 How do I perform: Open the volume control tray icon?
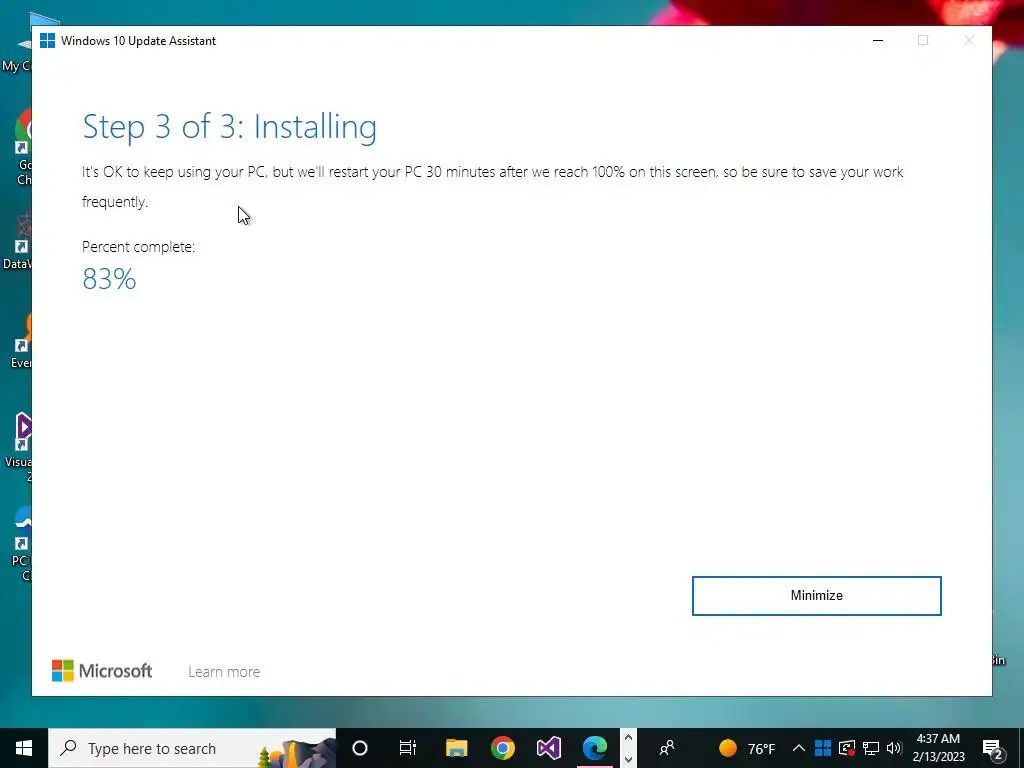pos(894,748)
